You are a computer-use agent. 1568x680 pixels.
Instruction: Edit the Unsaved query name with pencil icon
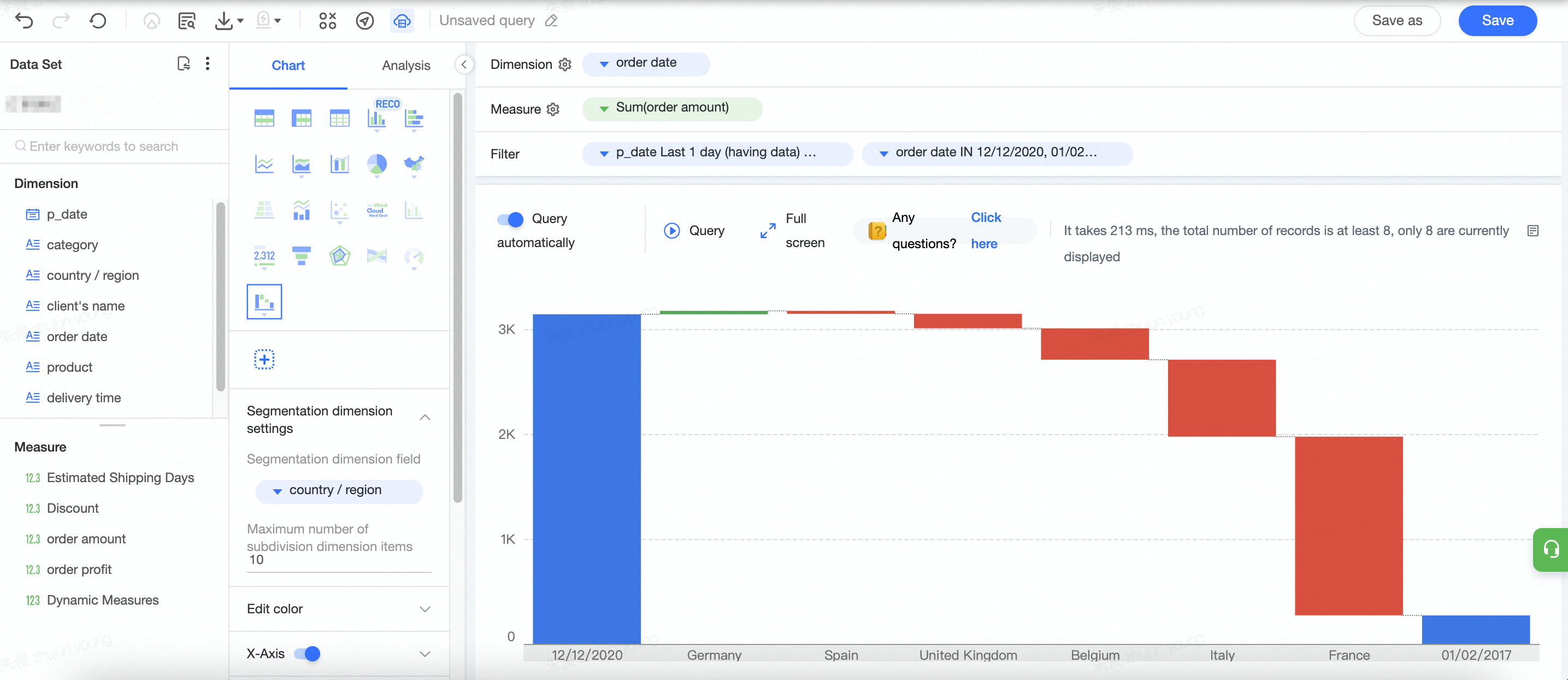551,21
